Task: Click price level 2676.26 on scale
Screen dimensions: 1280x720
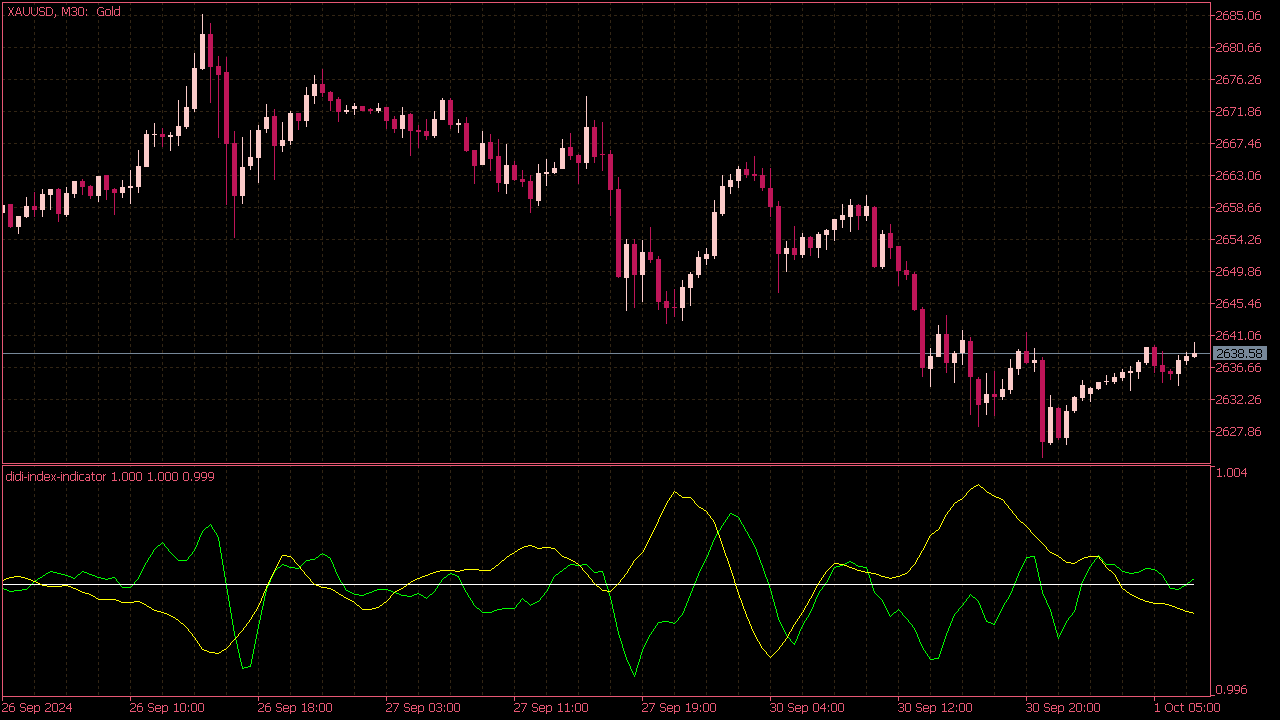Action: point(1239,80)
